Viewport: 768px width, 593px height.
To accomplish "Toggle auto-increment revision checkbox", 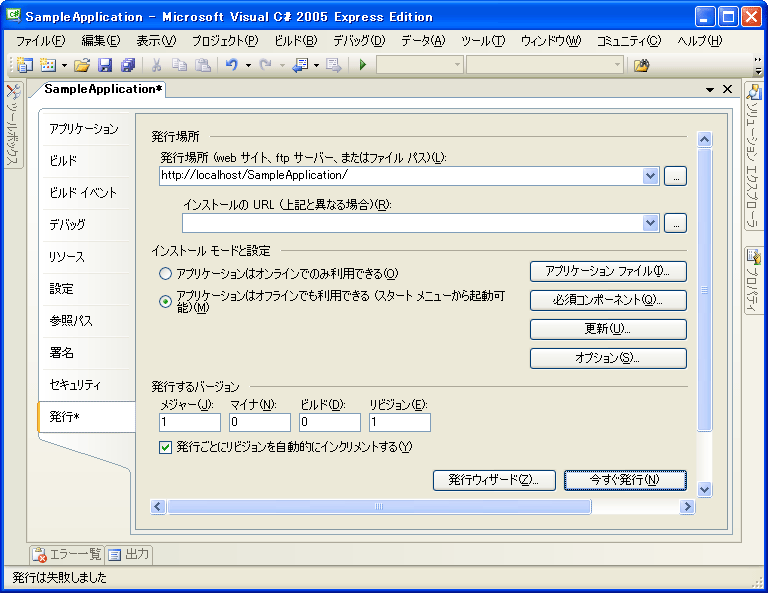I will (166, 447).
